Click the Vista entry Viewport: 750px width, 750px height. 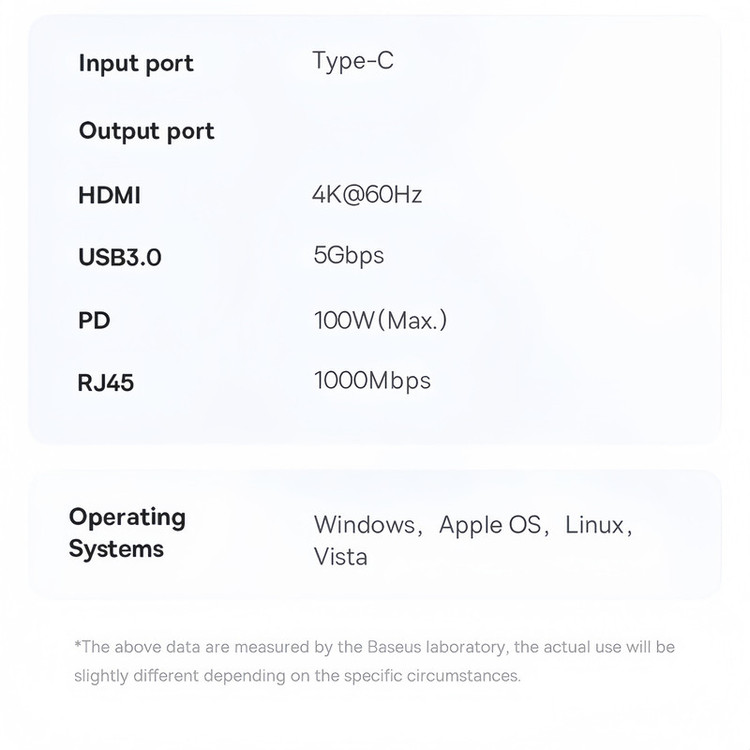[340, 557]
